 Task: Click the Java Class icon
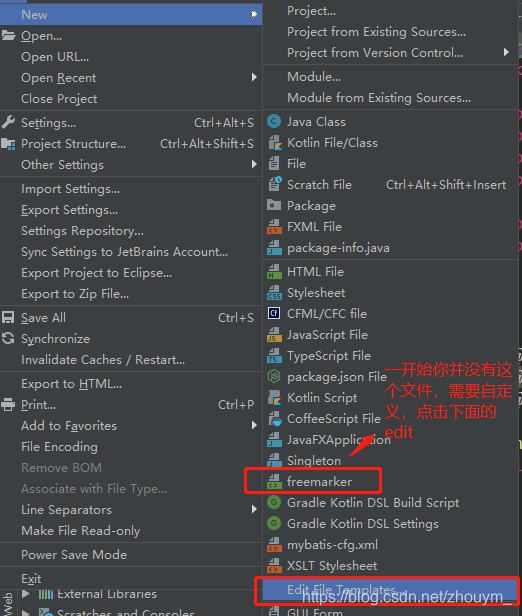click(x=274, y=121)
